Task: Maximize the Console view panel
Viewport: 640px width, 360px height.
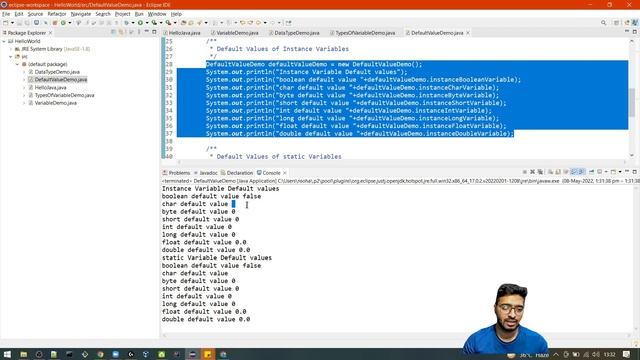Action: (x=634, y=172)
